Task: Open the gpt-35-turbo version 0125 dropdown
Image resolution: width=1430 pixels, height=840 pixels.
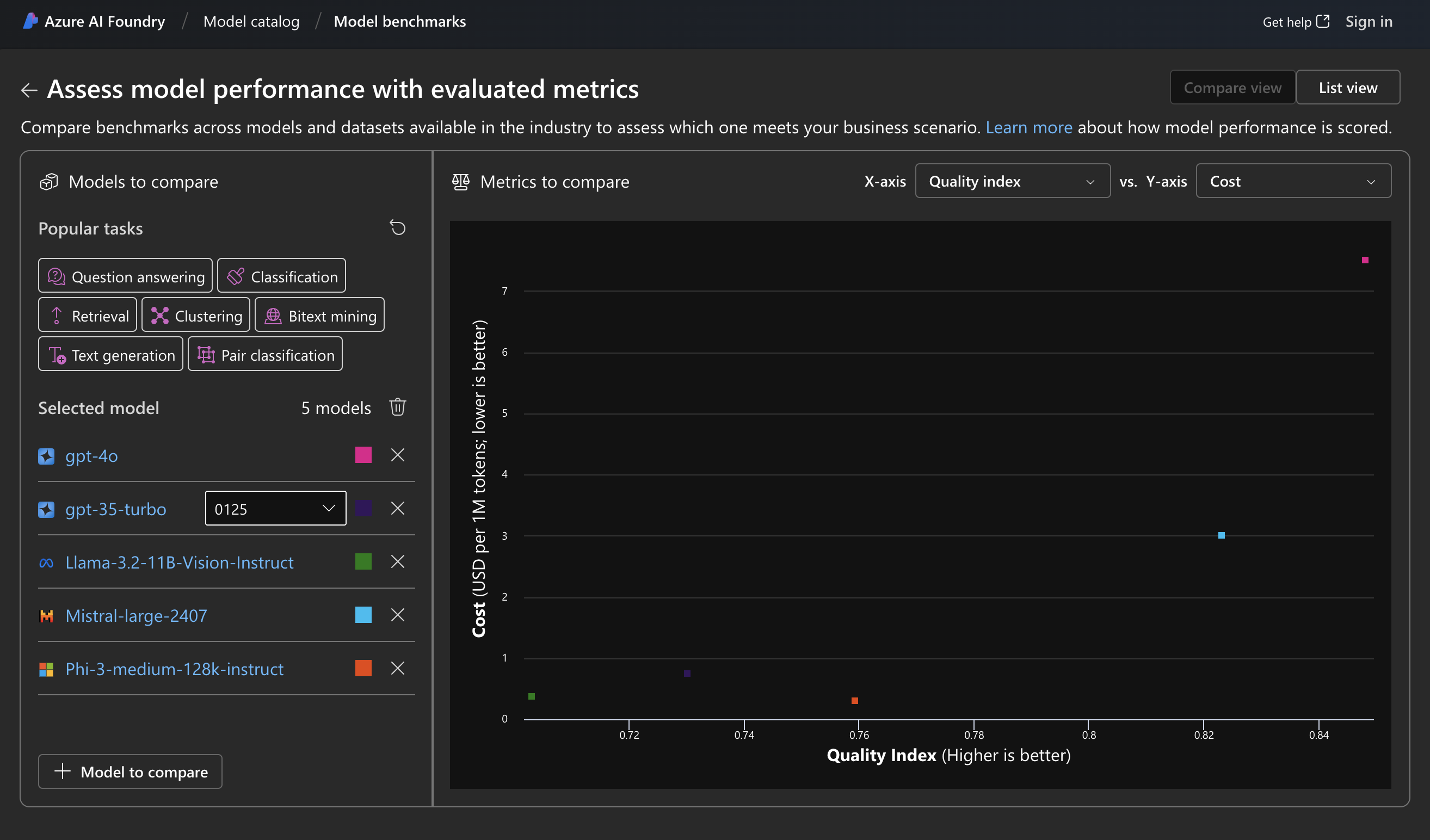Action: coord(276,508)
